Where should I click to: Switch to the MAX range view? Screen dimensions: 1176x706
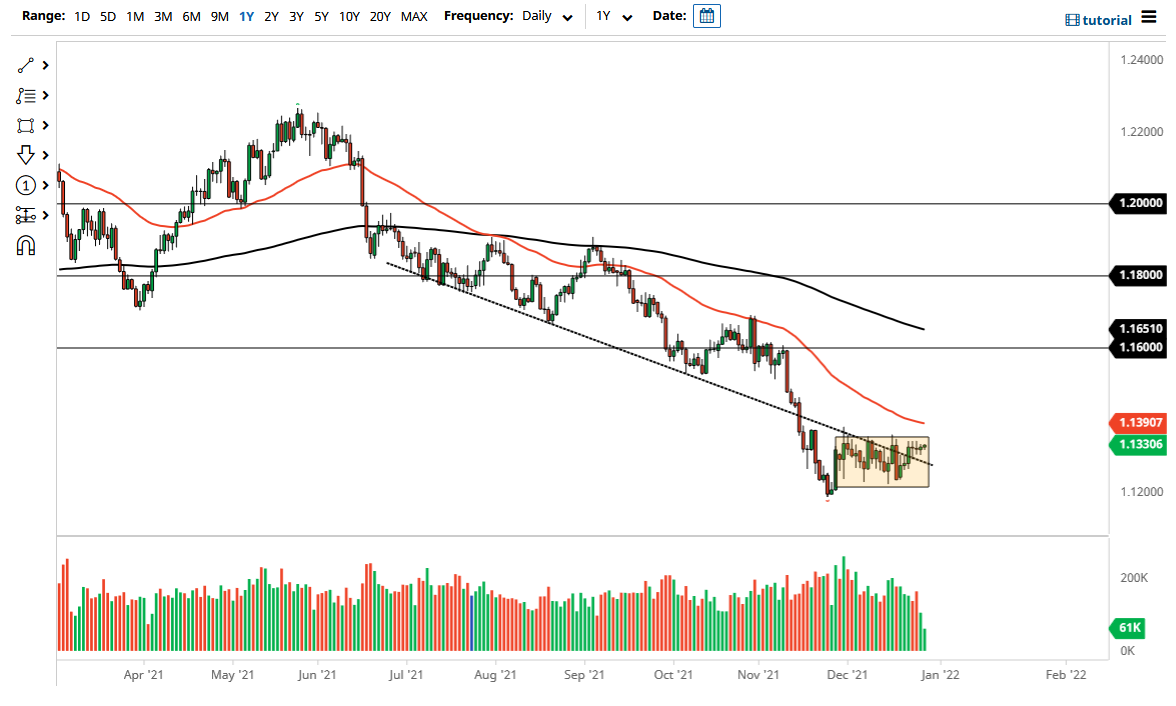coord(413,16)
